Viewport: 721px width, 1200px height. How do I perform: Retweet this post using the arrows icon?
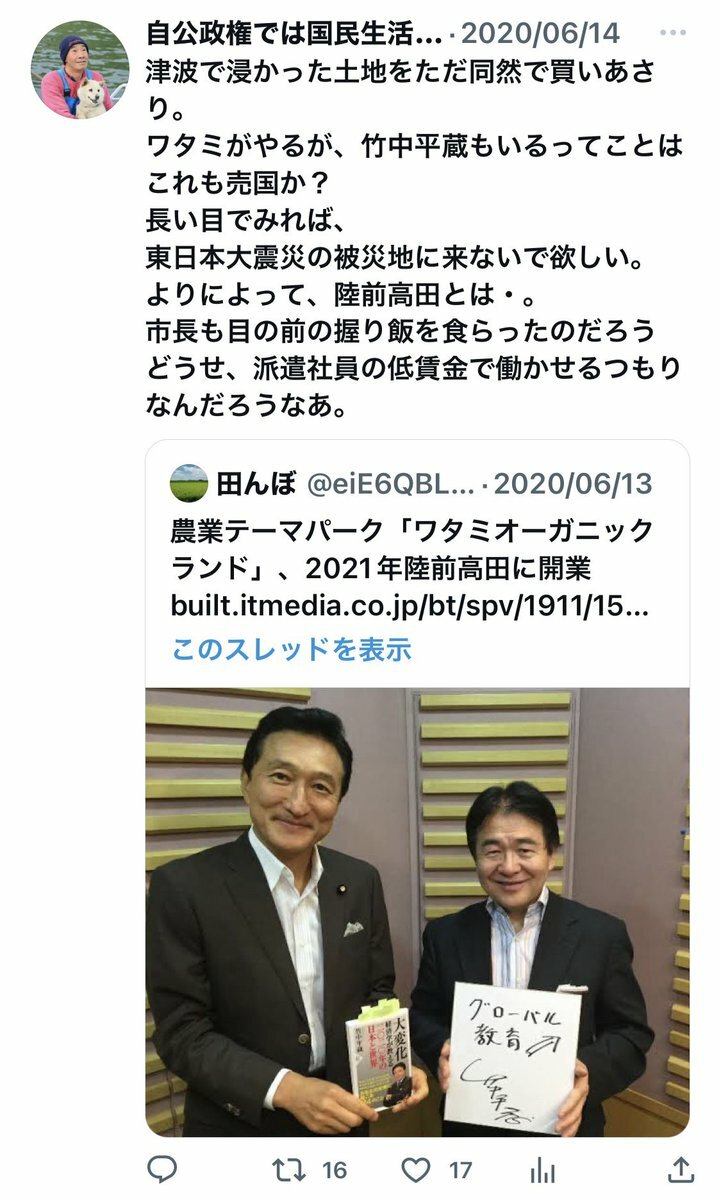coord(288,1169)
